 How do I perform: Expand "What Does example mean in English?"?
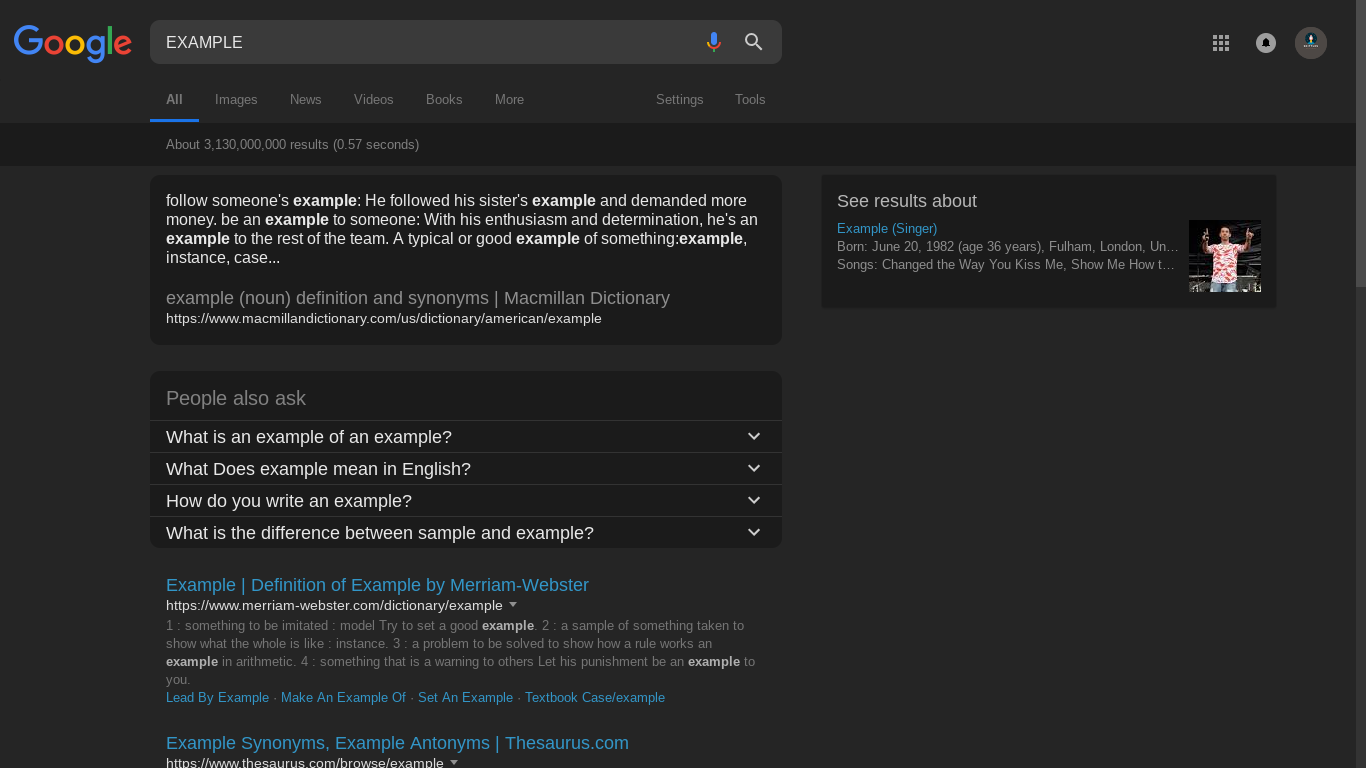coord(466,469)
